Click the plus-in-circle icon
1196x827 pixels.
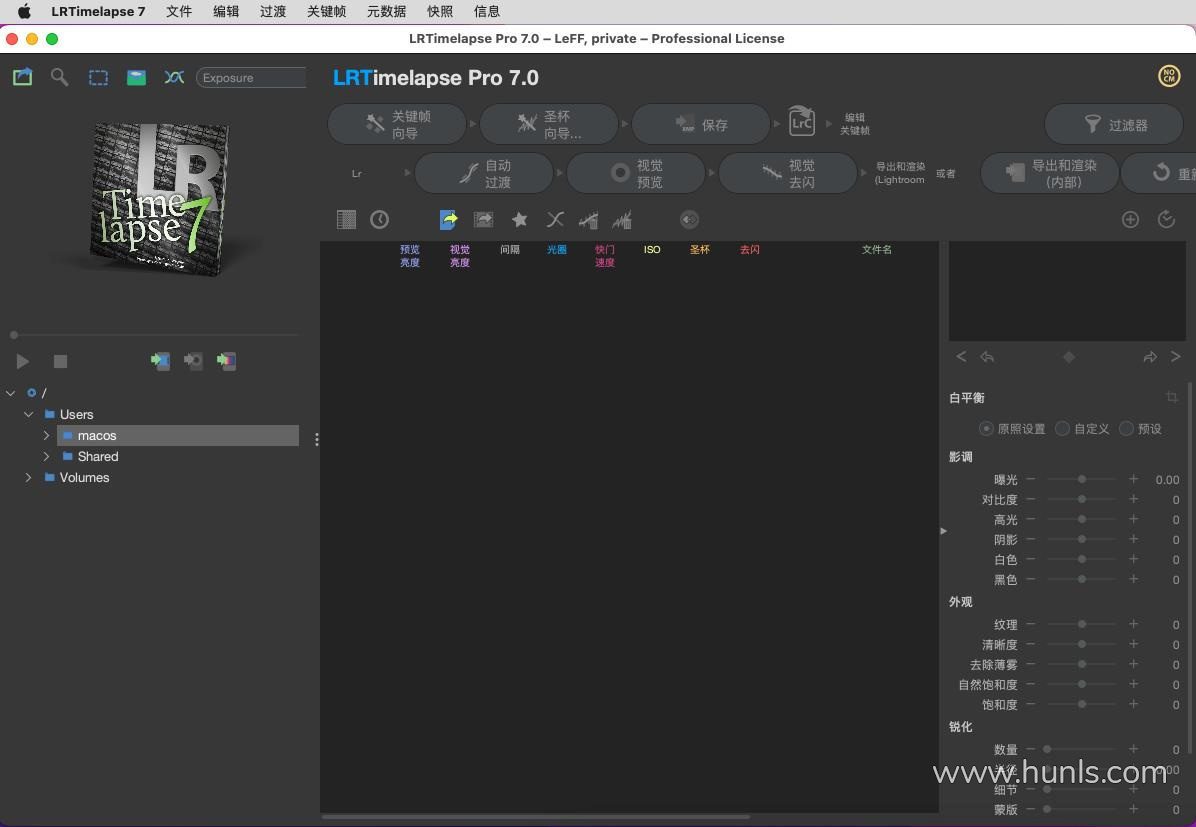coord(1130,220)
